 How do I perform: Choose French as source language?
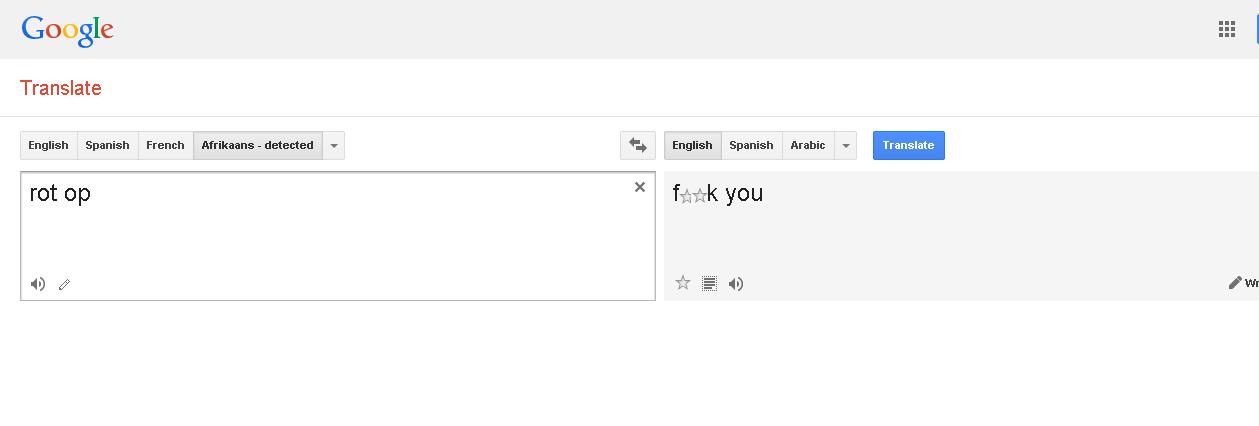point(165,145)
